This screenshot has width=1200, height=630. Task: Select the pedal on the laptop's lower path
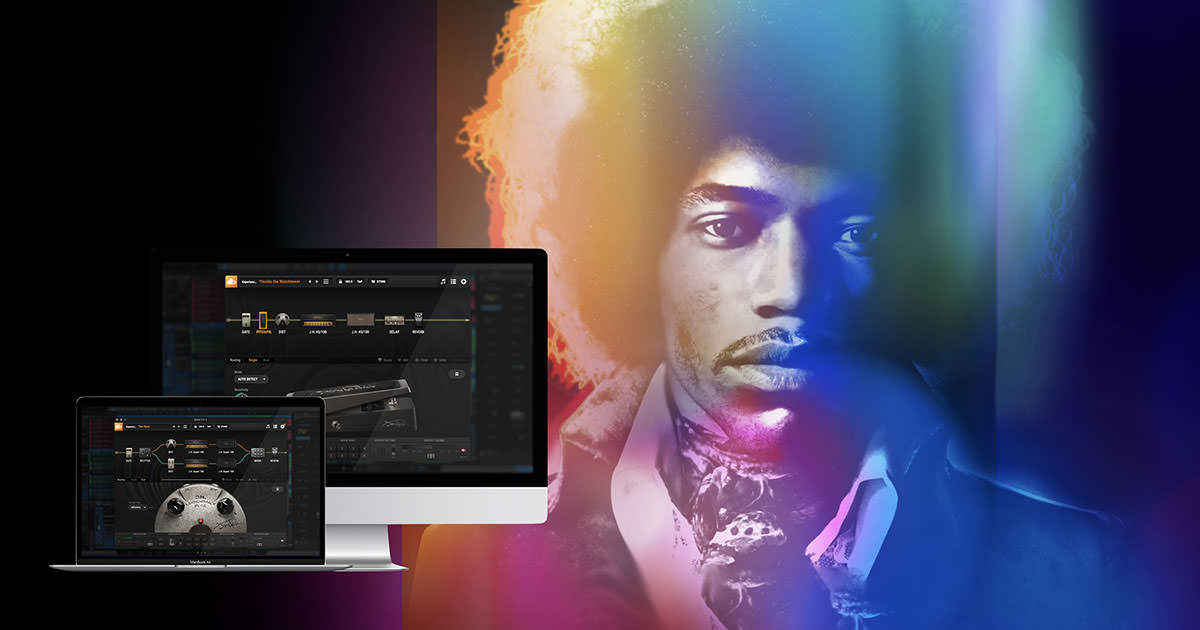tap(171, 463)
